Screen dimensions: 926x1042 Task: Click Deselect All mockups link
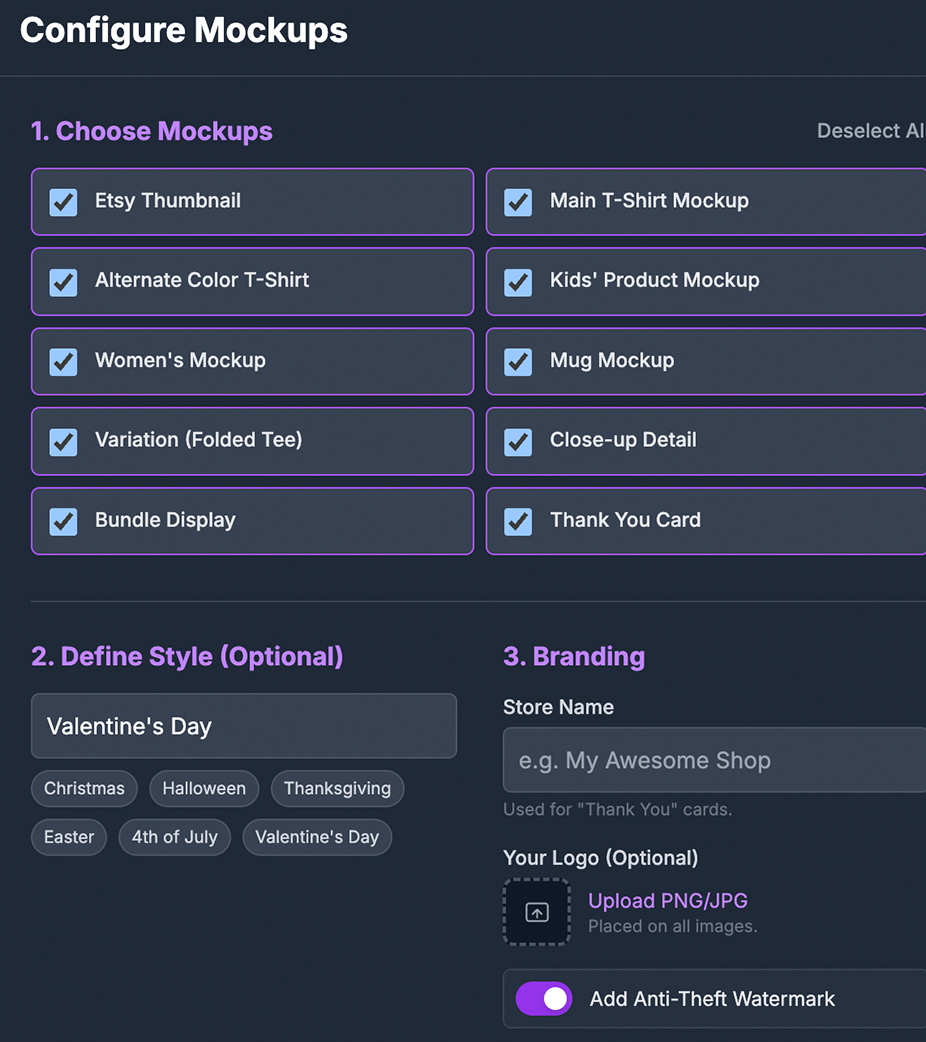[x=870, y=131]
